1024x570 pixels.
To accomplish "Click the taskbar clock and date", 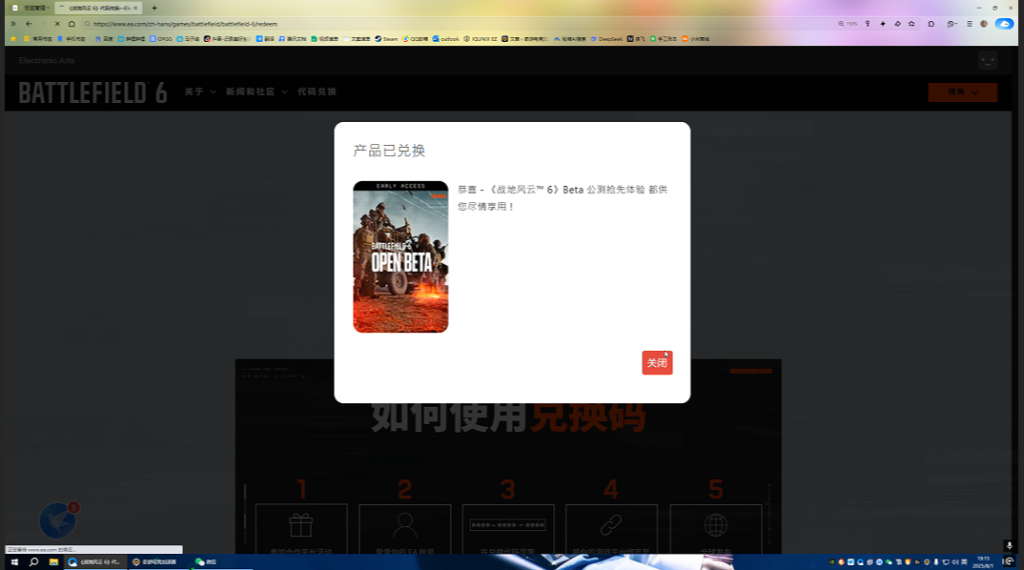I will coord(984,562).
